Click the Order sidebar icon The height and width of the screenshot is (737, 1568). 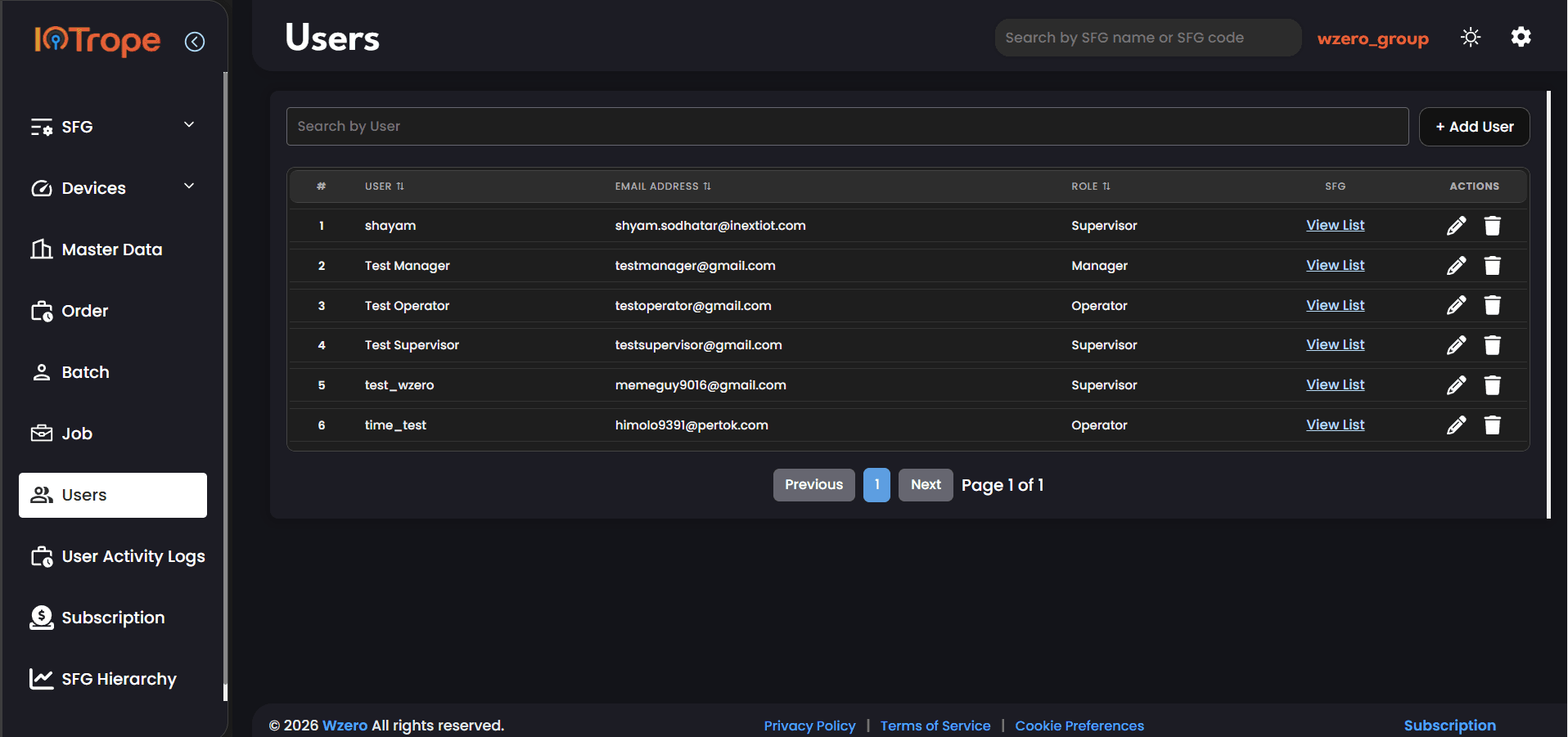[x=42, y=311]
